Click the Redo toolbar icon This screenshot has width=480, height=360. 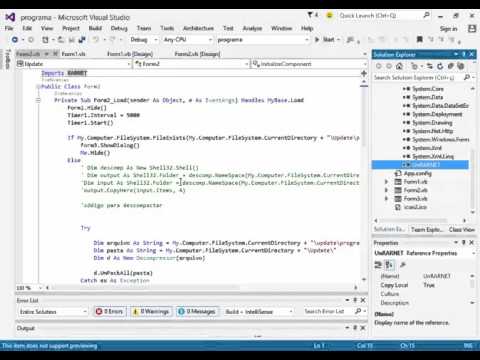(x=112, y=40)
